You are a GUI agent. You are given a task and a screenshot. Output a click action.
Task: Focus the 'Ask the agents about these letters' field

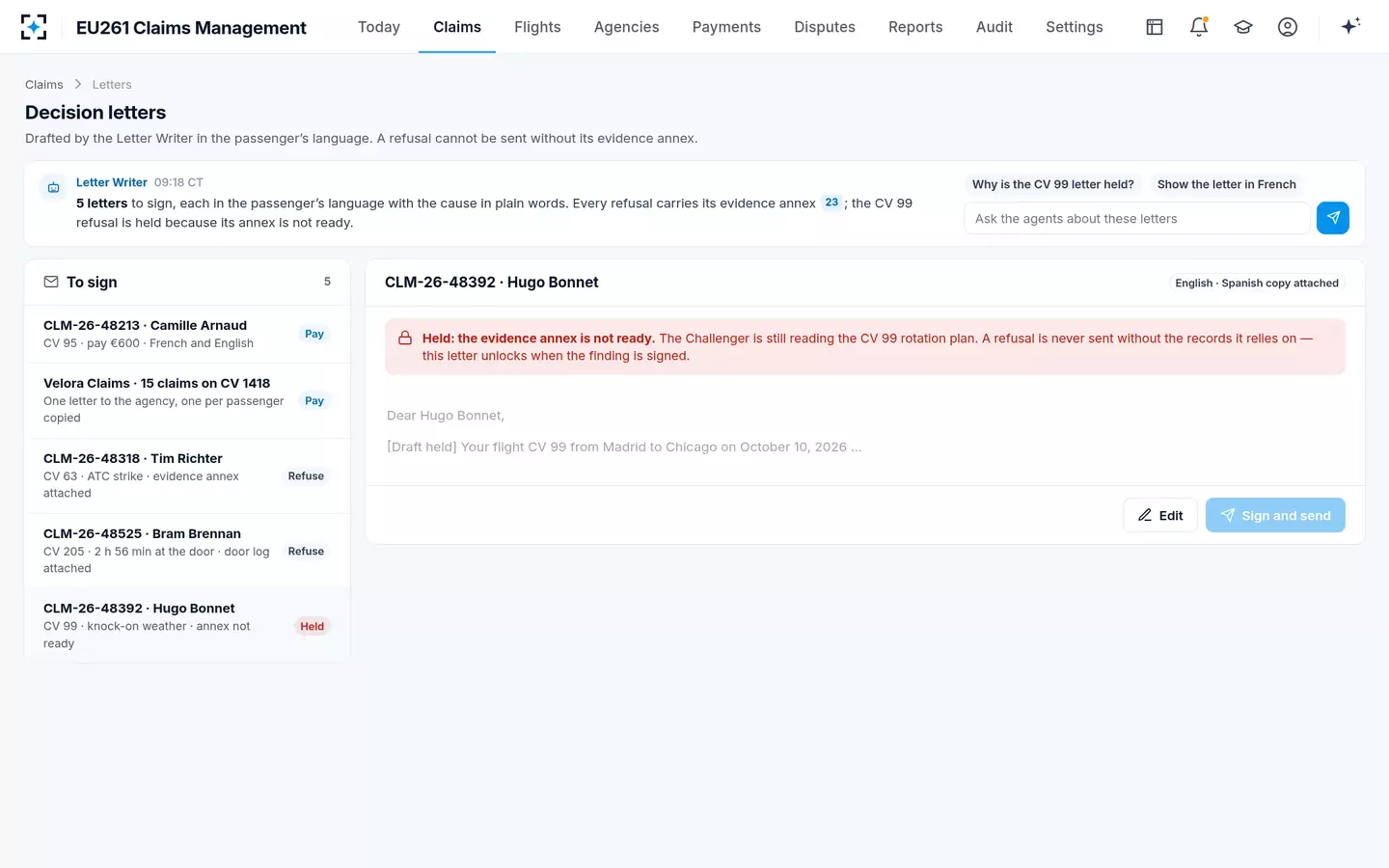[1137, 219]
